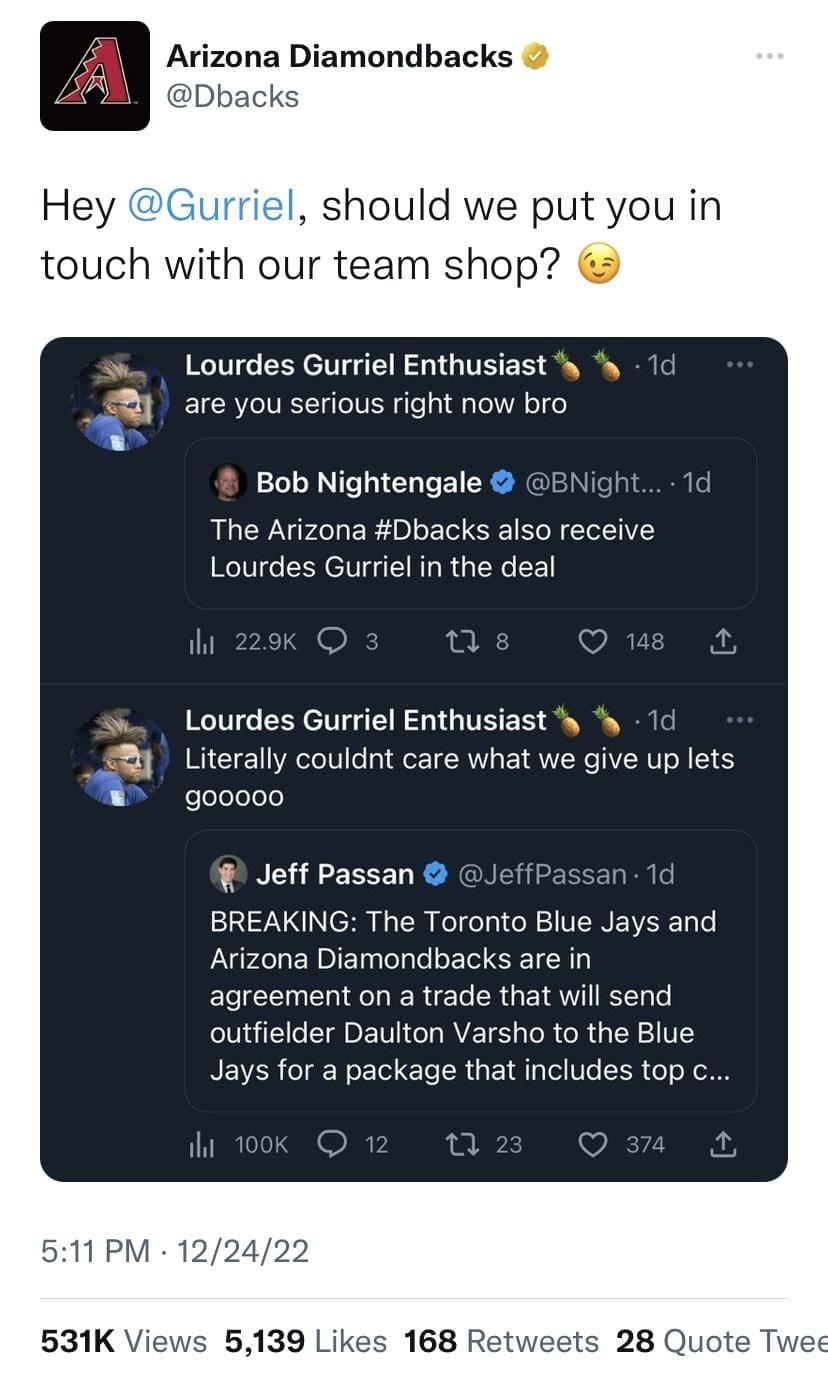828x1384 pixels.
Task: Click reply icon with 3 replies
Action: click(331, 642)
